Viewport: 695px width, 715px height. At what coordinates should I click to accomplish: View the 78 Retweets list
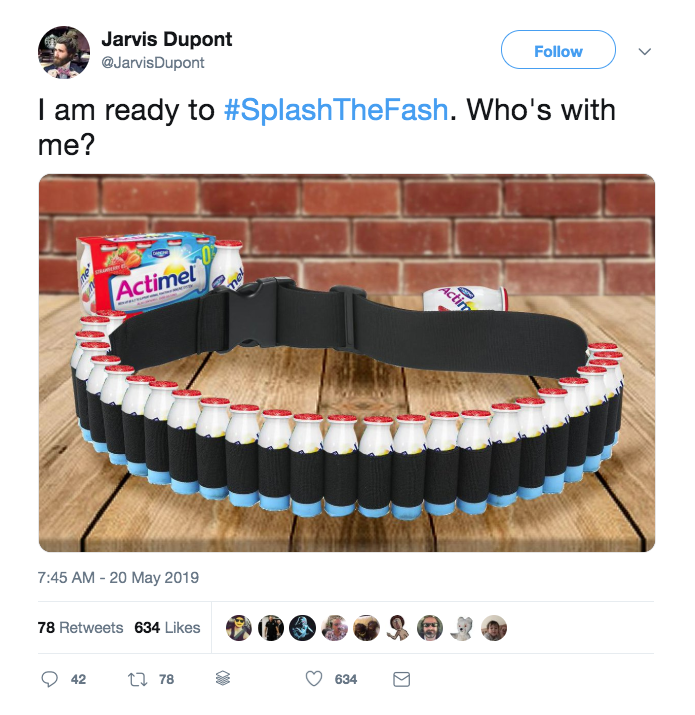pos(80,628)
